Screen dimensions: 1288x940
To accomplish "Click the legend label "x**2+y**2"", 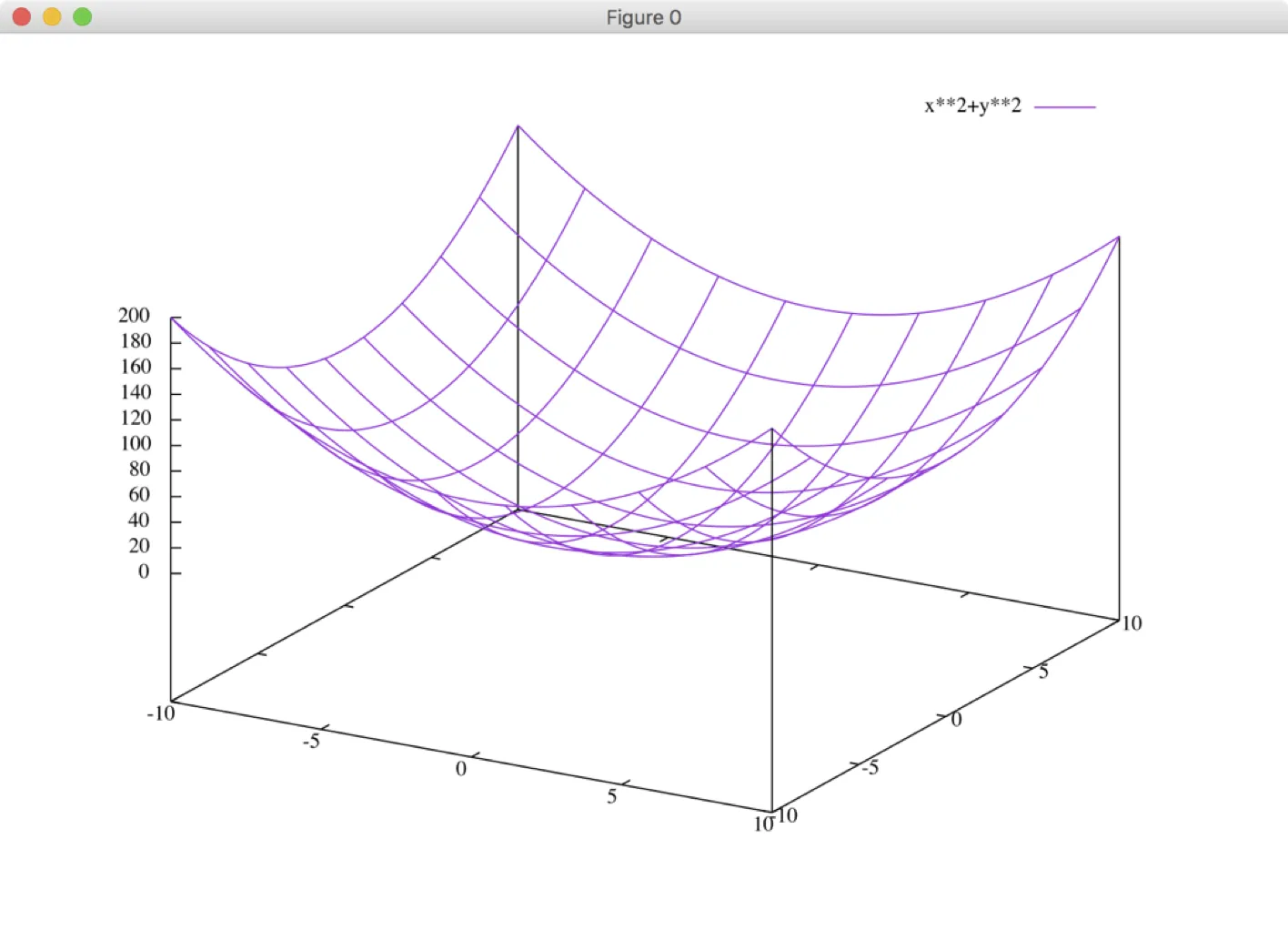I will coord(972,106).
